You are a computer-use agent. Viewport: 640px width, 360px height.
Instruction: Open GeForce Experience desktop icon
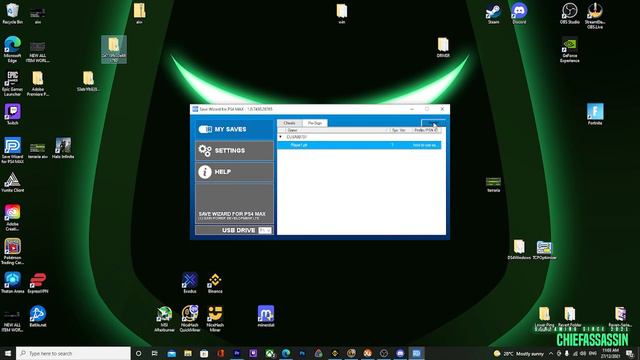click(570, 50)
